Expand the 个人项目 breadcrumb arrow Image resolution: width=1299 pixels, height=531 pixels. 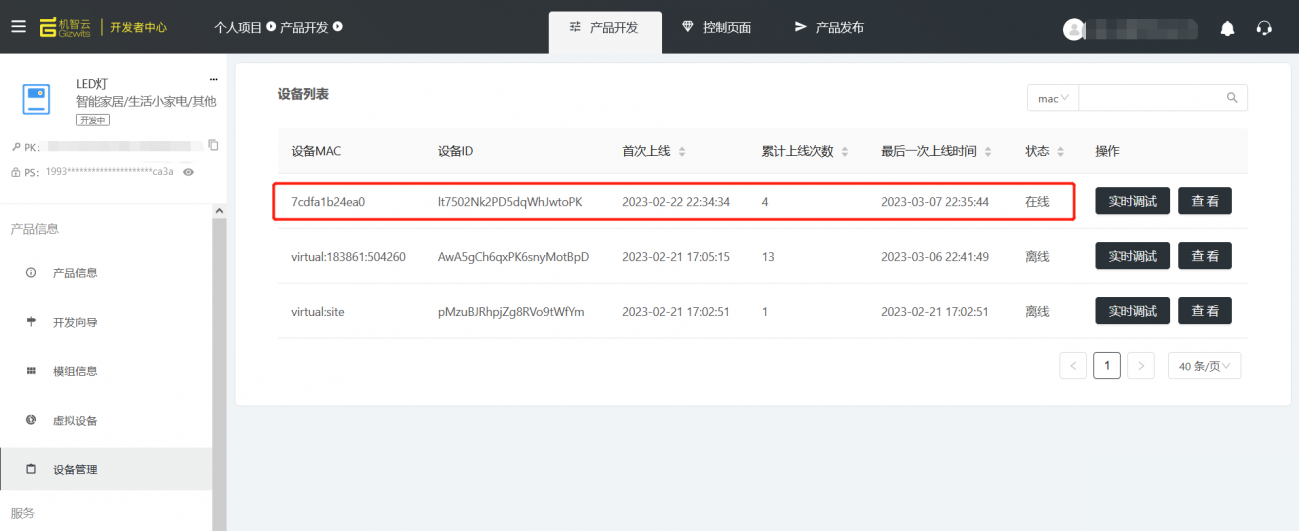(x=270, y=27)
